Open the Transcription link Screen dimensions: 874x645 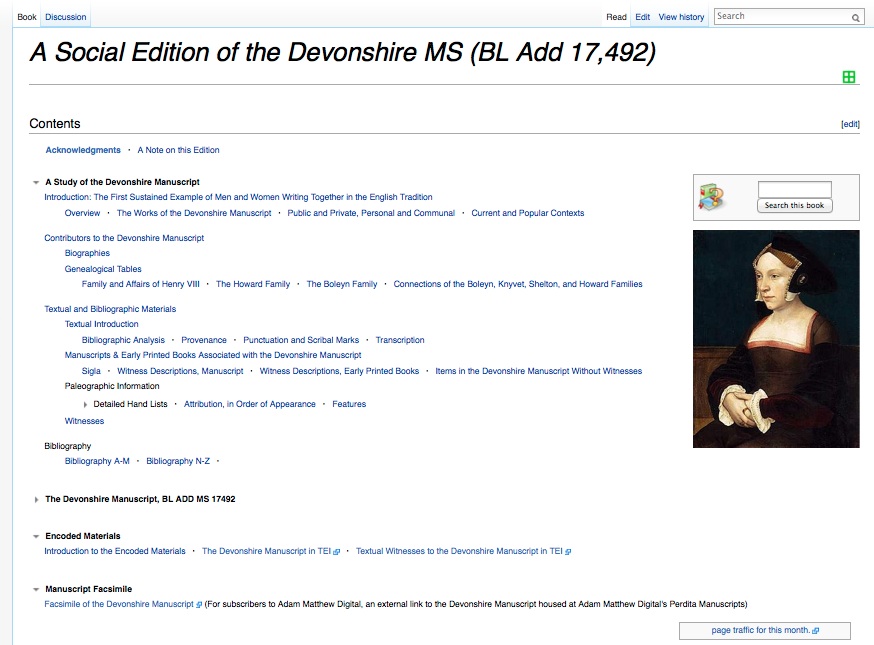point(400,340)
